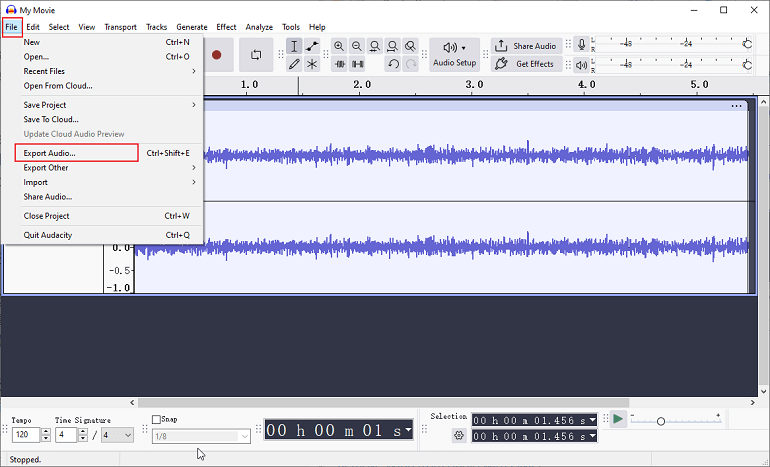The width and height of the screenshot is (770, 467).
Task: Click the recording level meter slider
Action: pos(747,44)
